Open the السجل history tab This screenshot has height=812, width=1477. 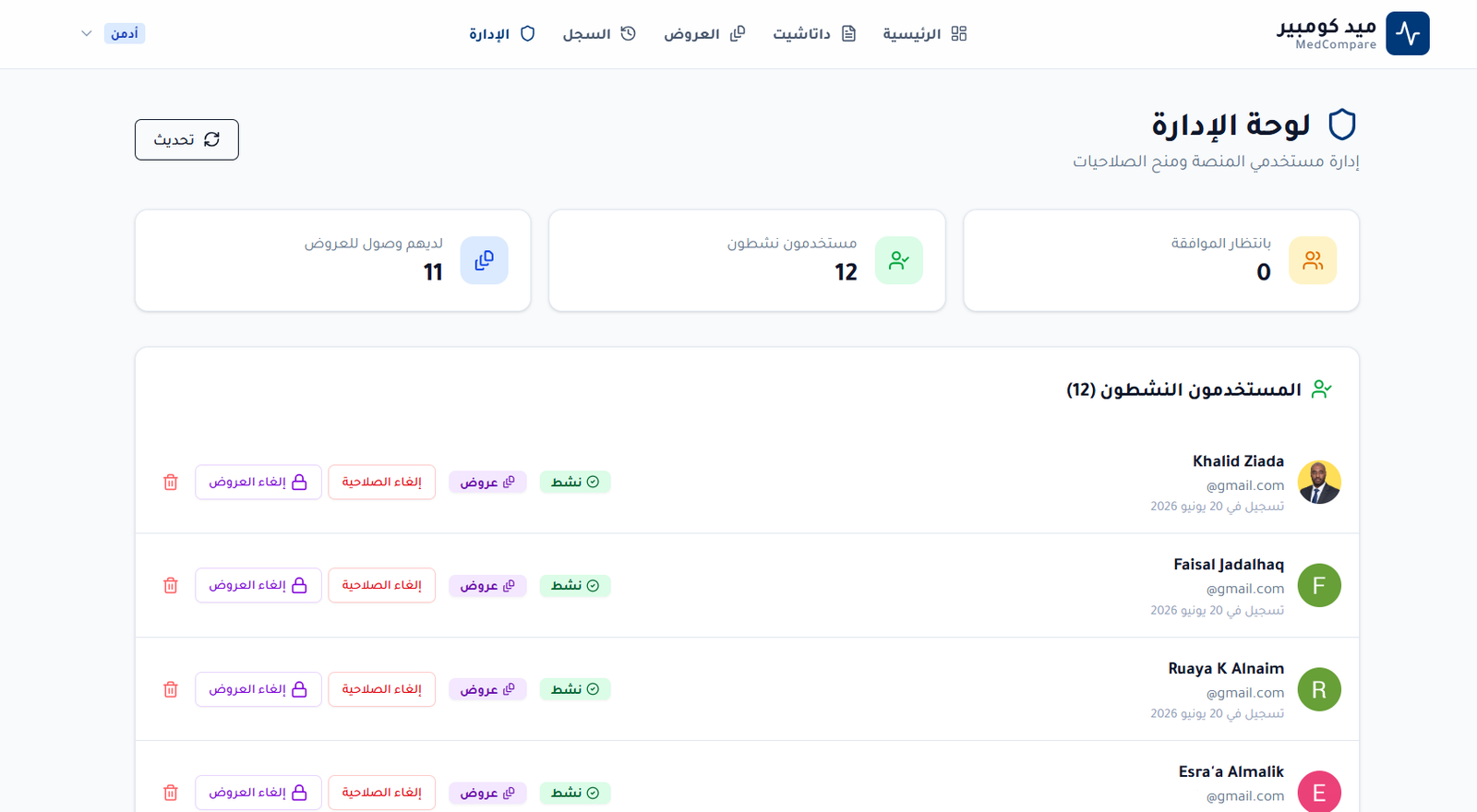click(x=599, y=33)
